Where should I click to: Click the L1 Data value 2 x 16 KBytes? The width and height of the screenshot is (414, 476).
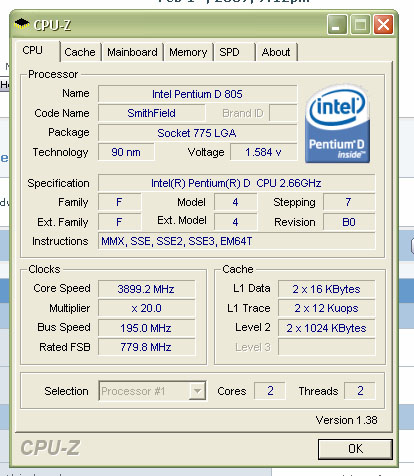[327, 289]
